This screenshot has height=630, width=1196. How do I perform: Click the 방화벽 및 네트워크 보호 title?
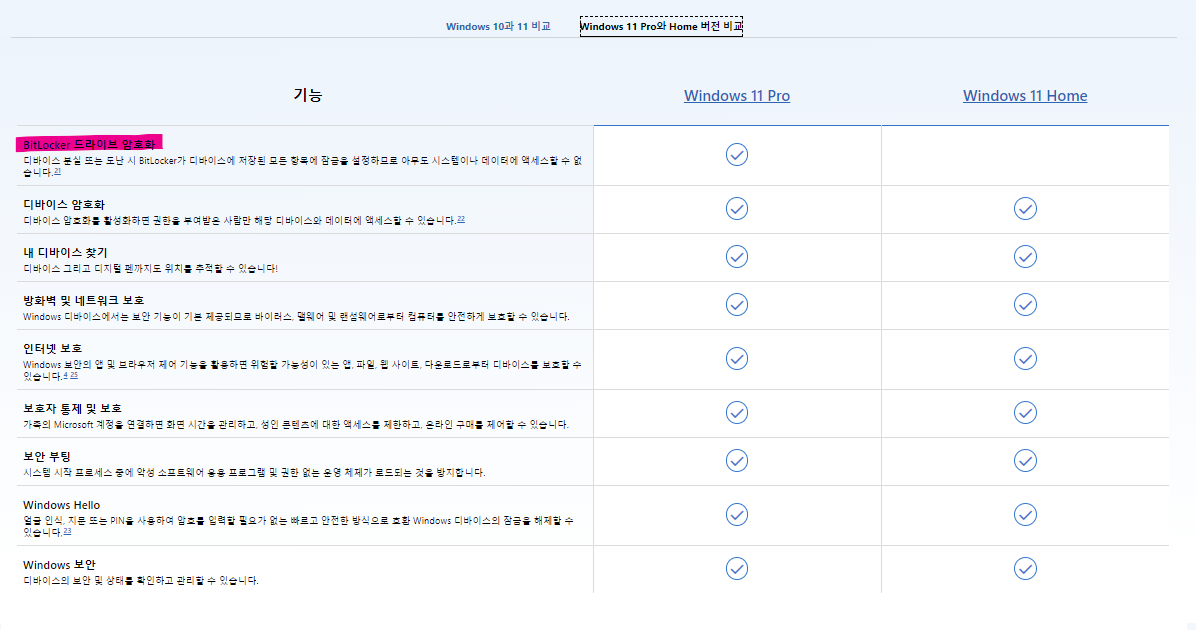(x=84, y=301)
